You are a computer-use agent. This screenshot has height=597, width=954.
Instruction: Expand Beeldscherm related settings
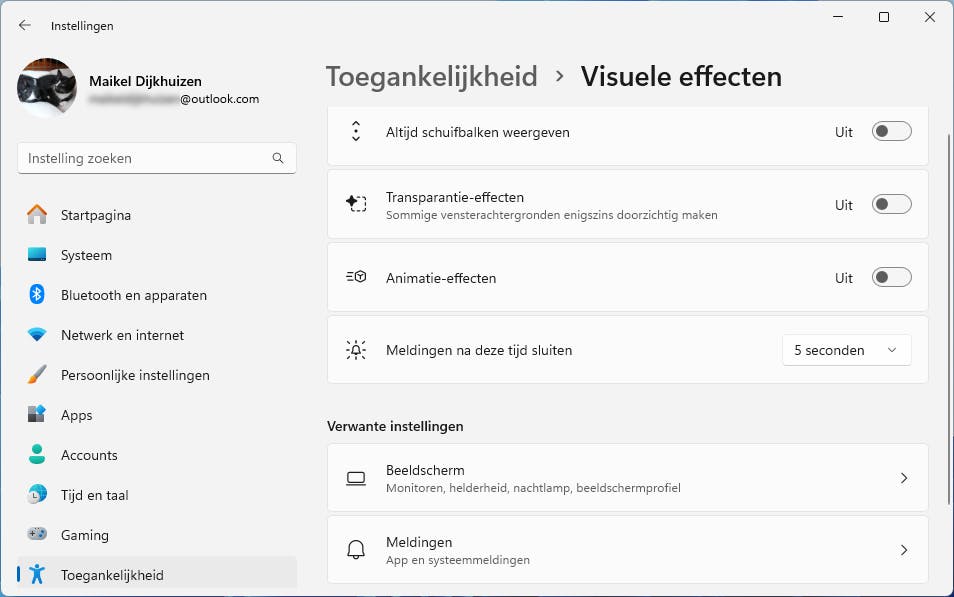coord(904,478)
